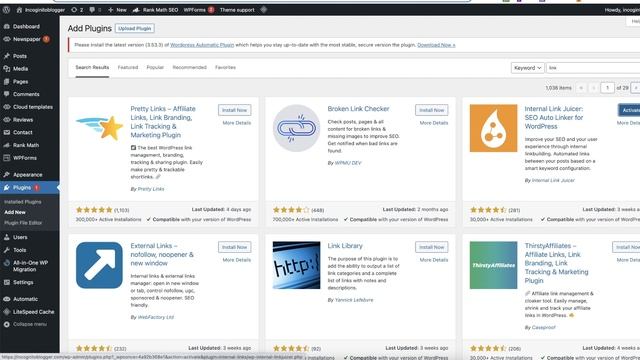
Task: Switch to Recommended tab
Action: [x=189, y=67]
